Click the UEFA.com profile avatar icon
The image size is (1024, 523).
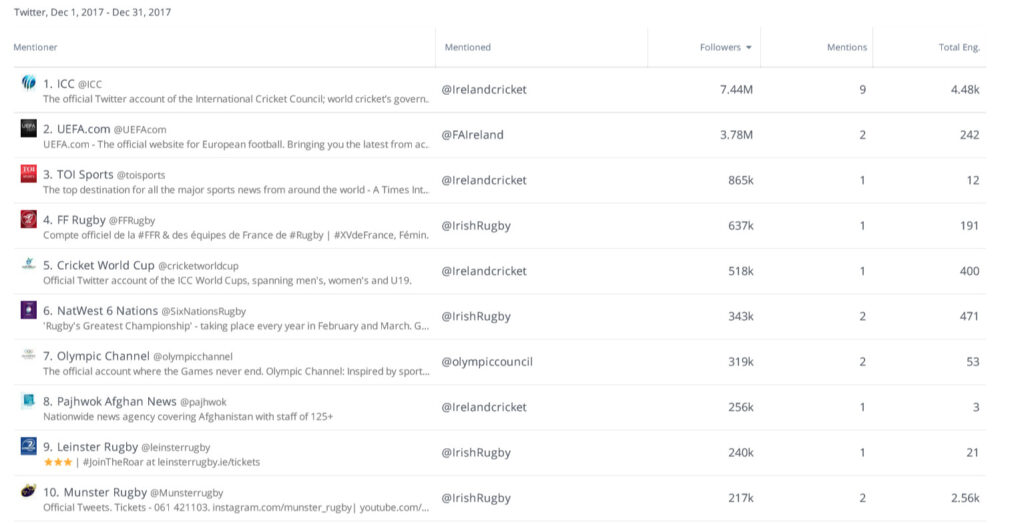click(28, 128)
